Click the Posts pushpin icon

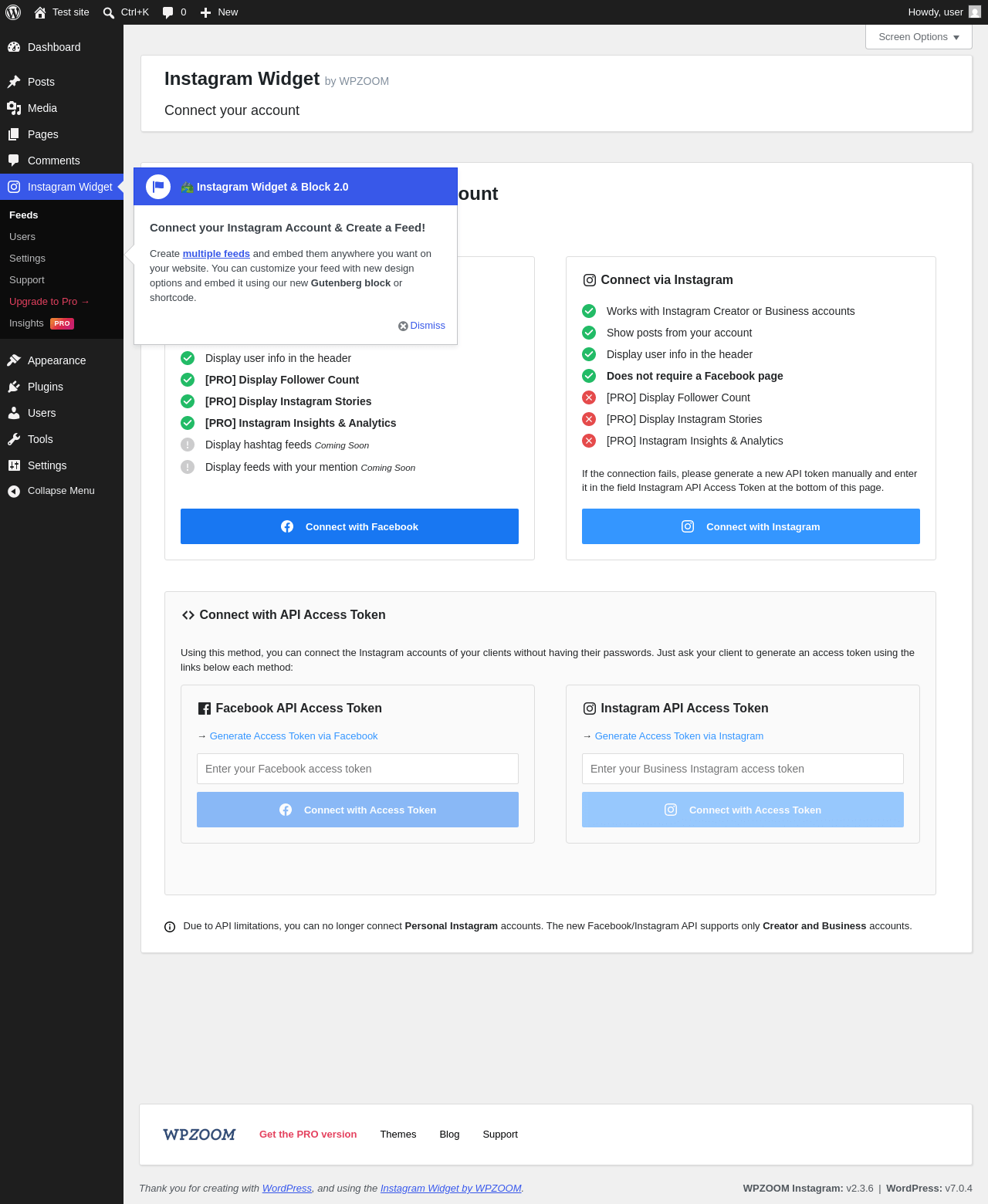(14, 82)
